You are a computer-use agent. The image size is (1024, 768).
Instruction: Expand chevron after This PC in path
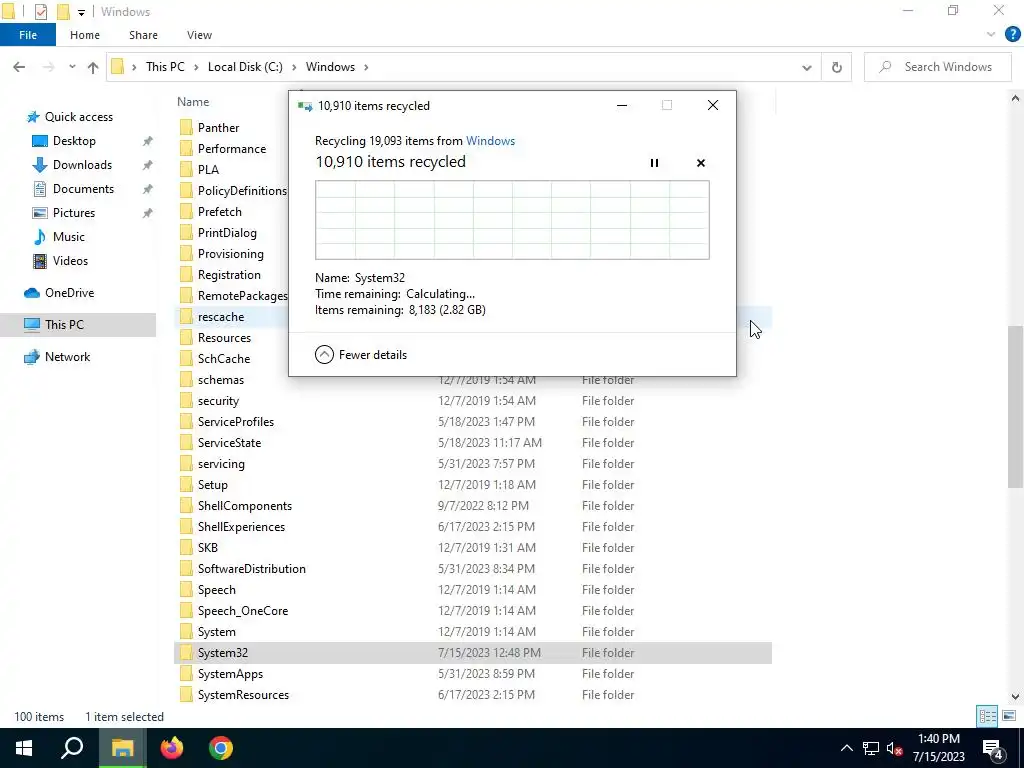pos(196,67)
